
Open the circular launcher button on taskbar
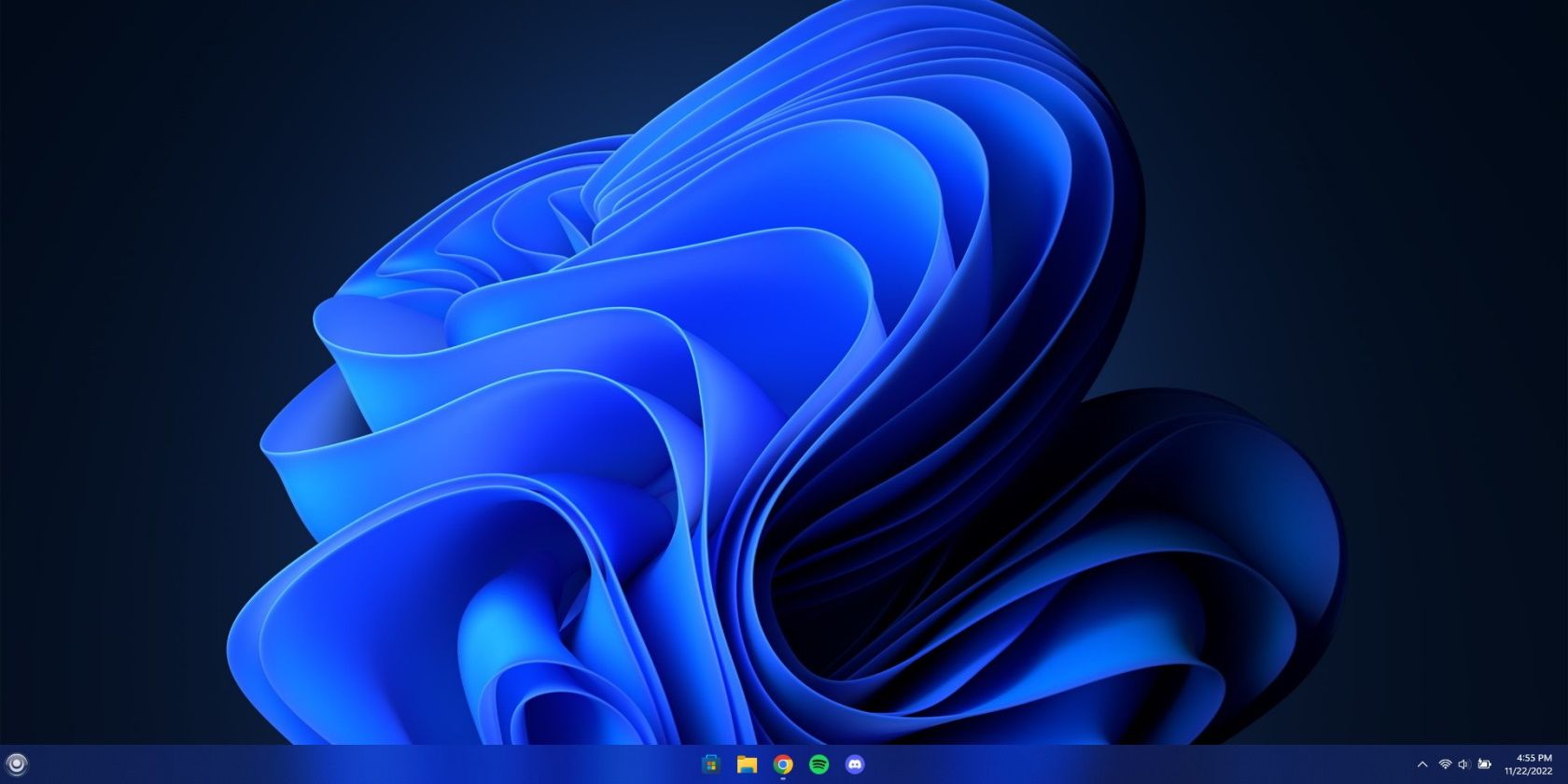click(x=15, y=764)
